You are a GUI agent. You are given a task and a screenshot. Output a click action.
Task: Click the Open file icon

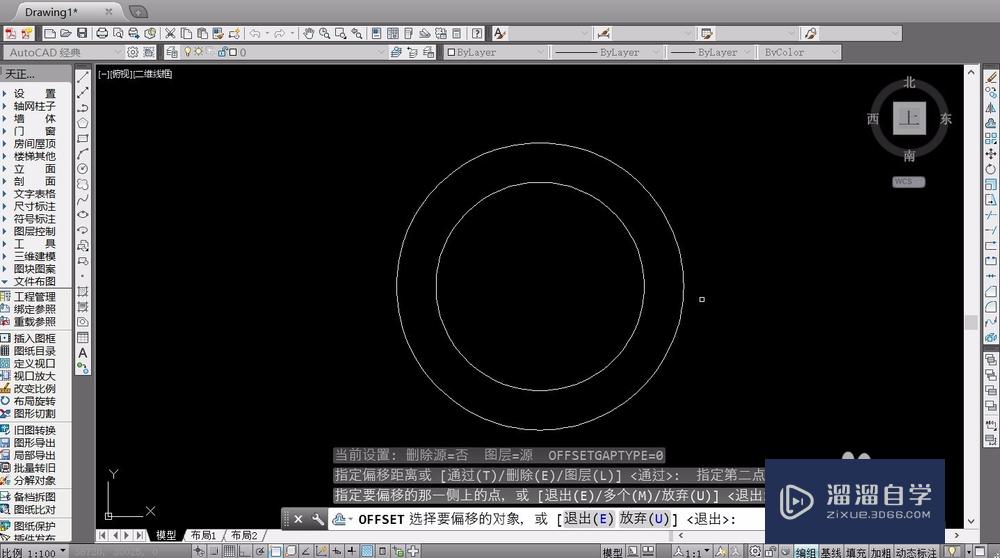[x=65, y=33]
